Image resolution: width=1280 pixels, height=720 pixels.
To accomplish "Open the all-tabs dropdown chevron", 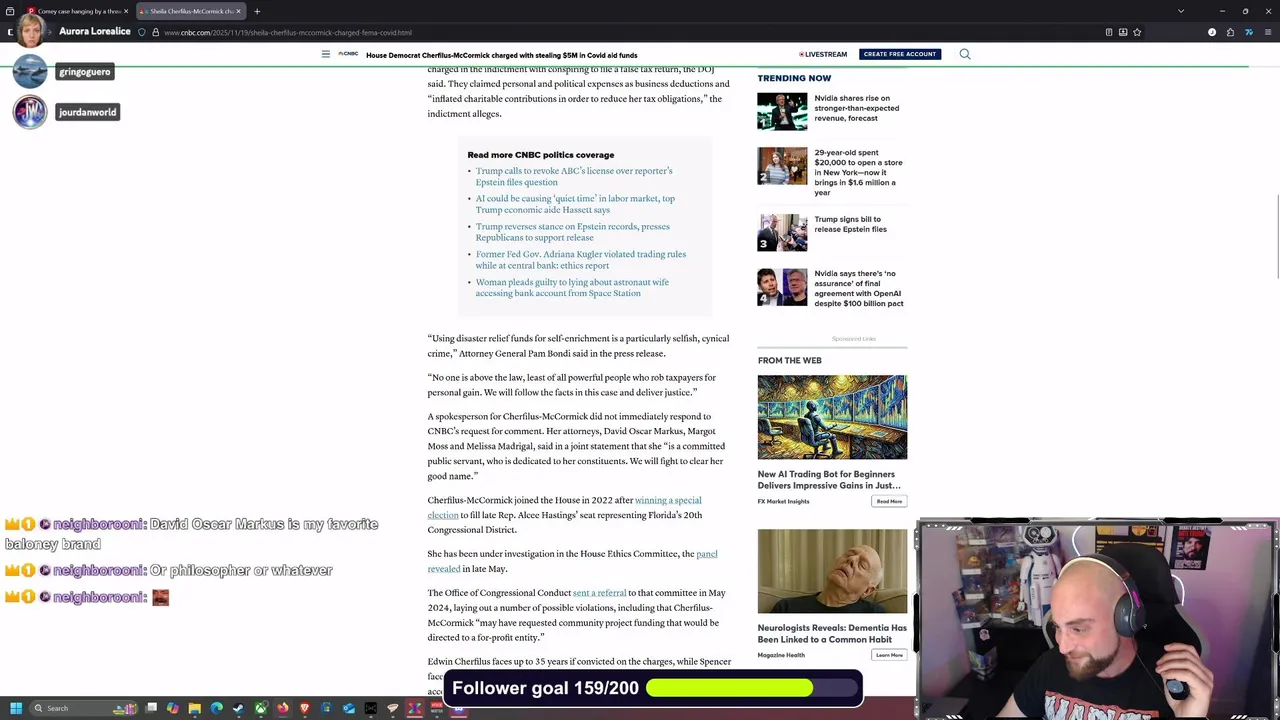I will click(1181, 11).
